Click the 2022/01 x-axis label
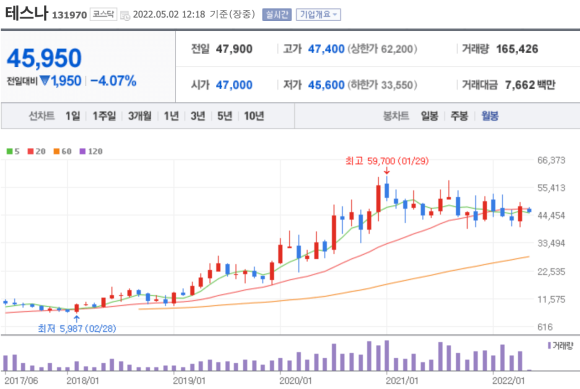Screen dimensions: 580x389 (509, 380)
